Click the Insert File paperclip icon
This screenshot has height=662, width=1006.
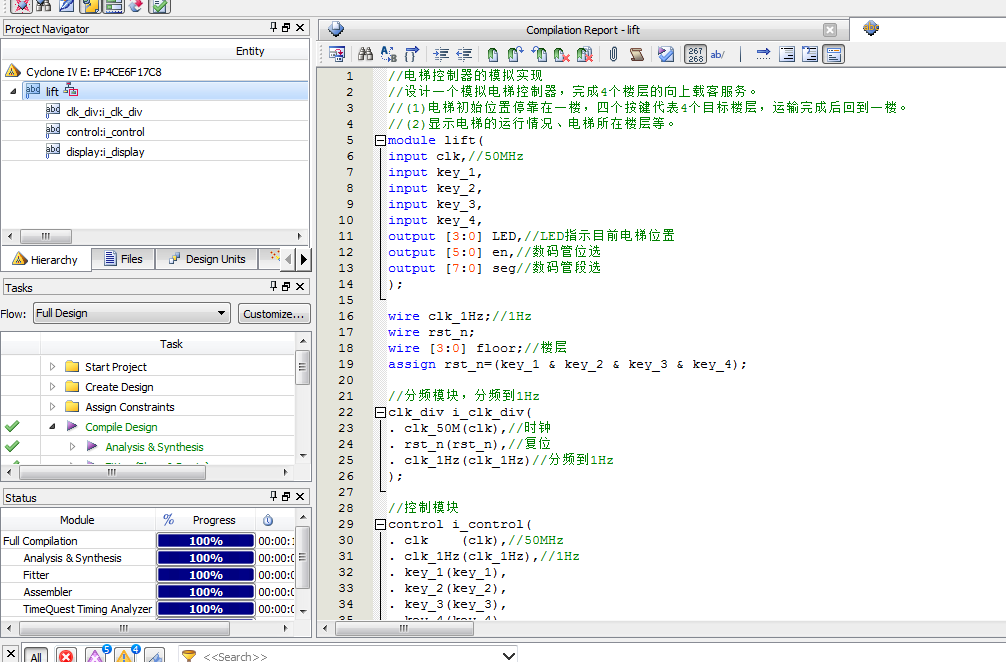613,55
